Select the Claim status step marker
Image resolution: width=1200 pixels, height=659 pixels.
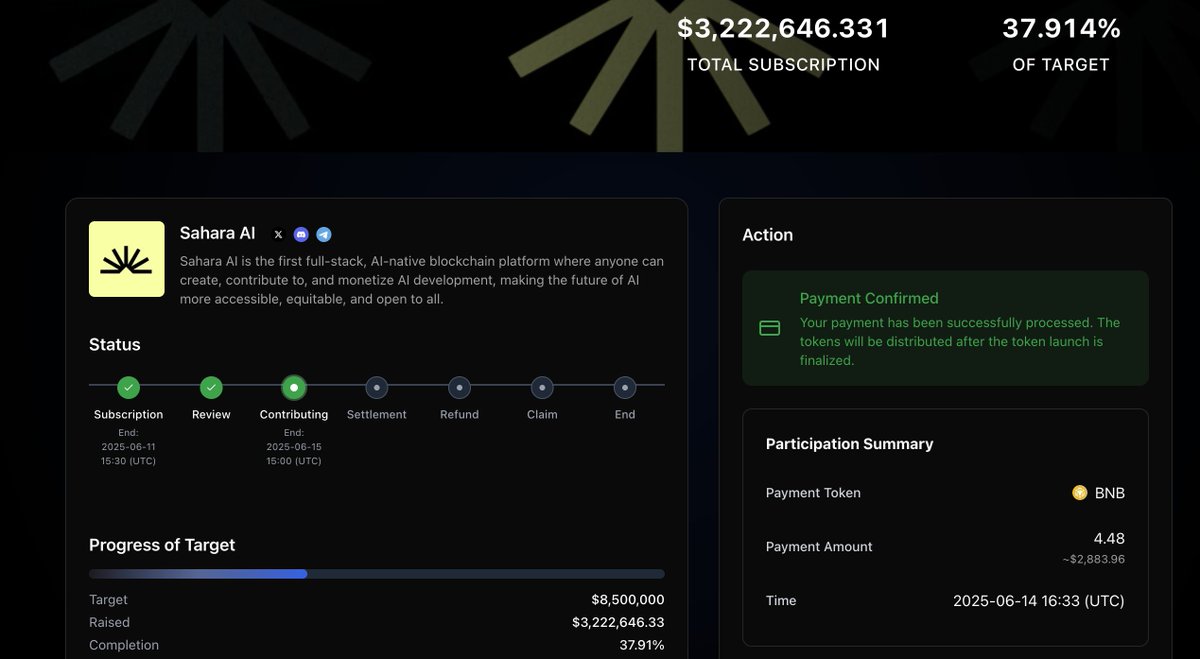(x=542, y=387)
